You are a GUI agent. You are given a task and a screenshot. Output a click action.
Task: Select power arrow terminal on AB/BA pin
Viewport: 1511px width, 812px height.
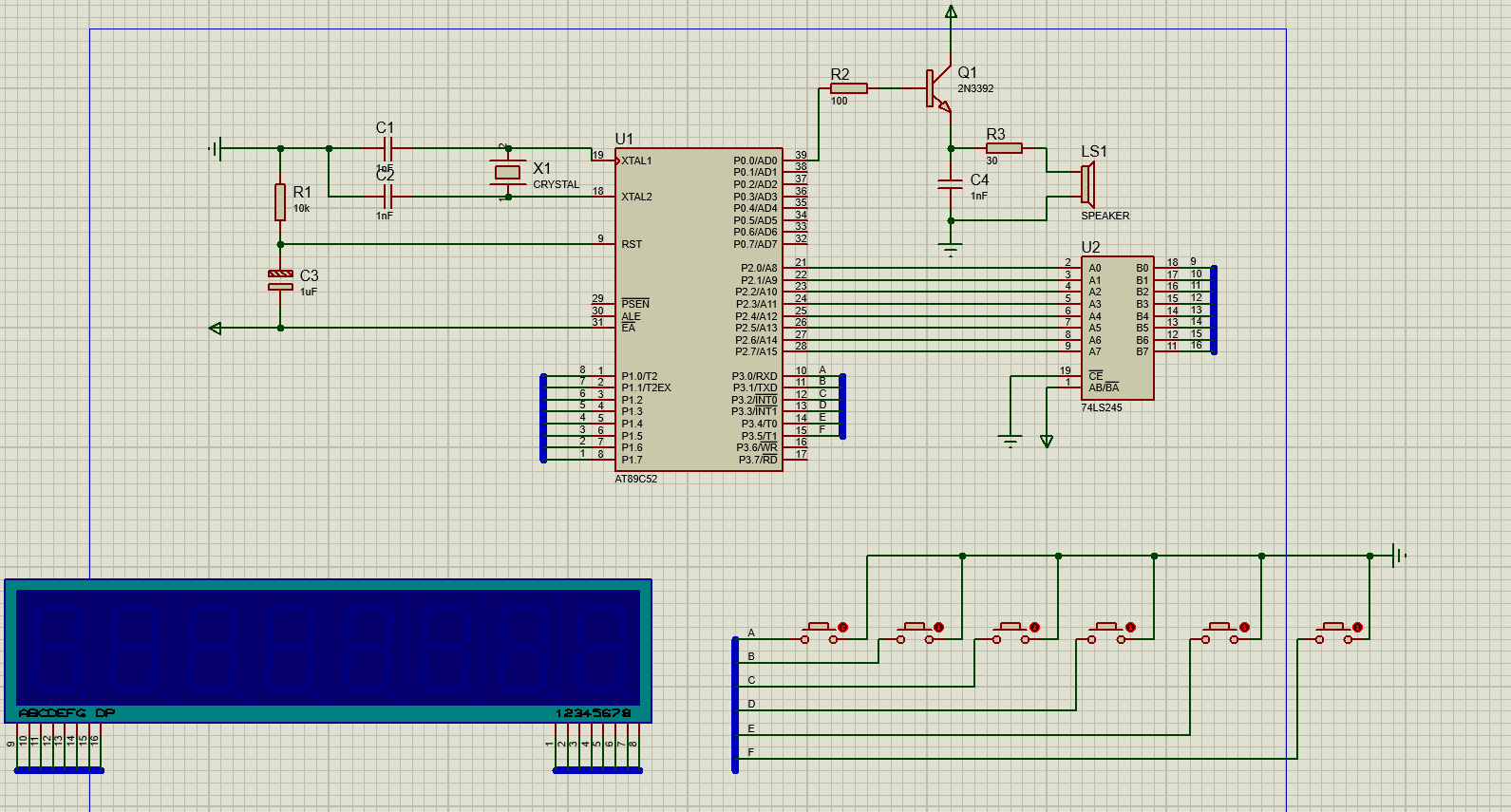pos(1047,441)
